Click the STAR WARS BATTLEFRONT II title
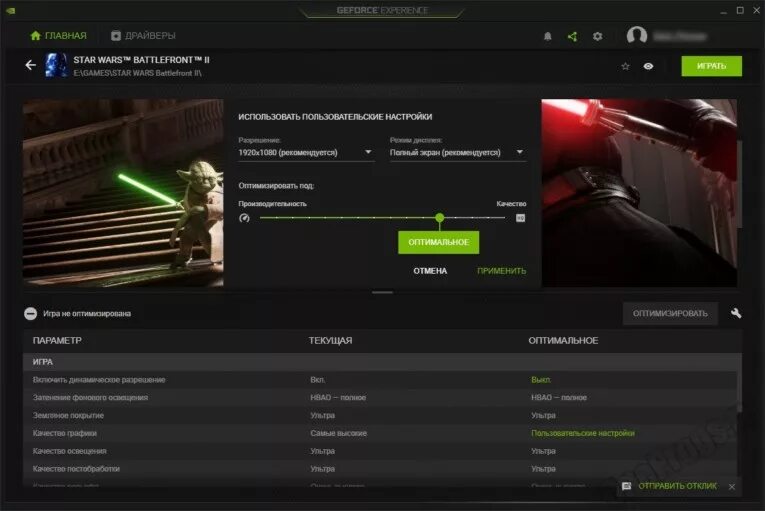The image size is (765, 511). [141, 60]
